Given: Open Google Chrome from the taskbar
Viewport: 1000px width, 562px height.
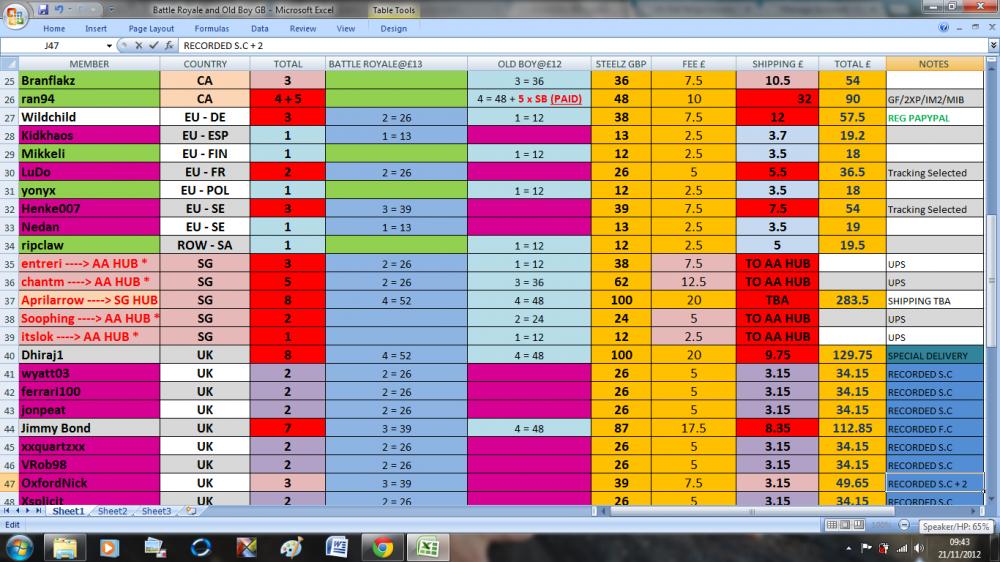Looking at the screenshot, I should (x=383, y=547).
